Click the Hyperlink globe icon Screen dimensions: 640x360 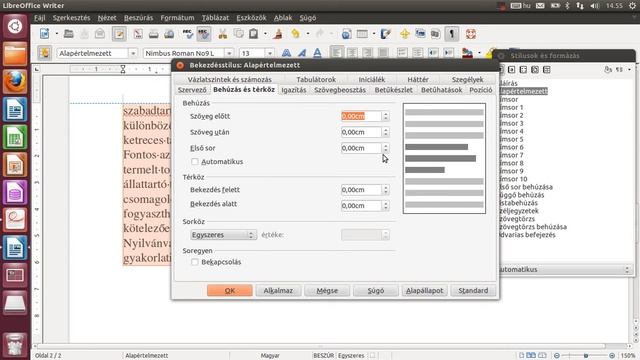tap(346, 34)
